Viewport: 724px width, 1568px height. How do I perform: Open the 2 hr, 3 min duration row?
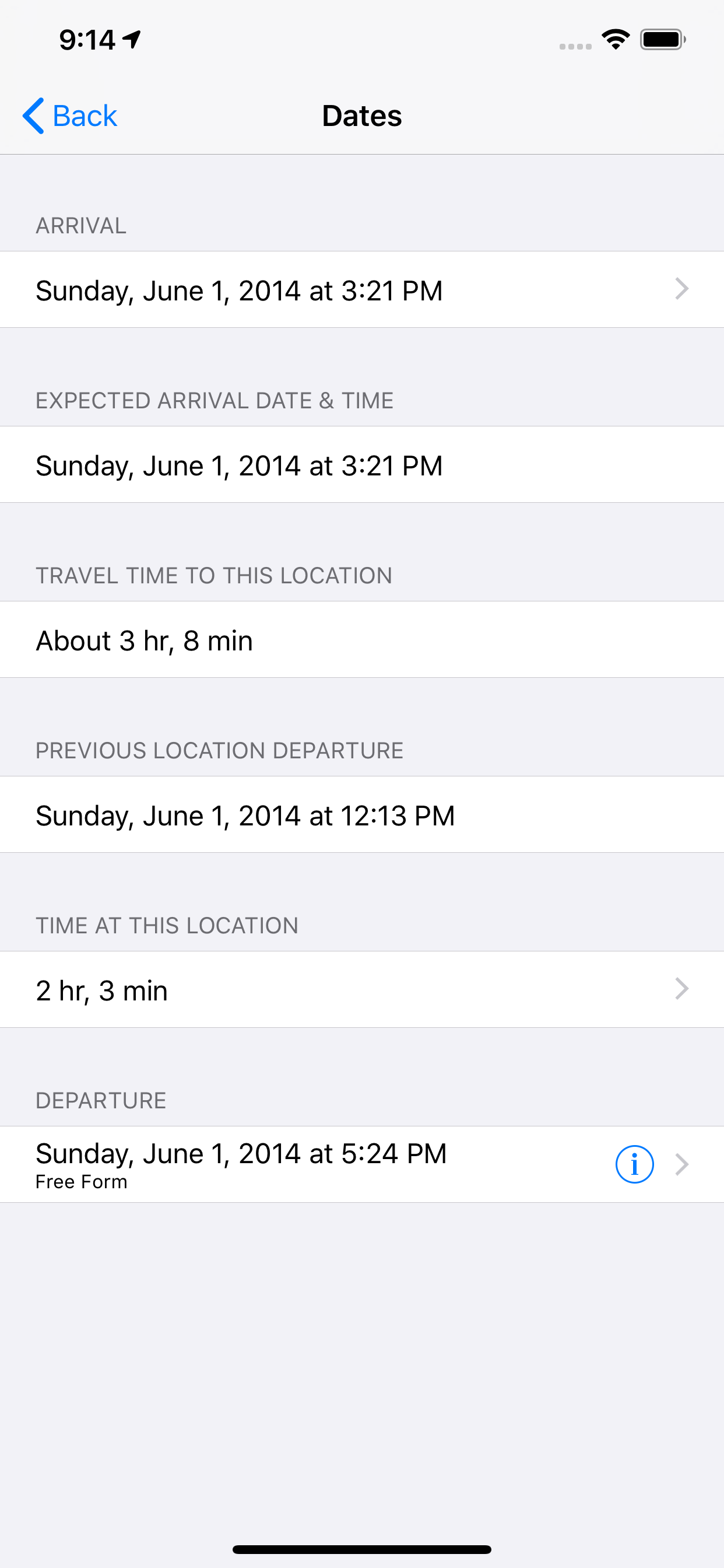click(101, 991)
